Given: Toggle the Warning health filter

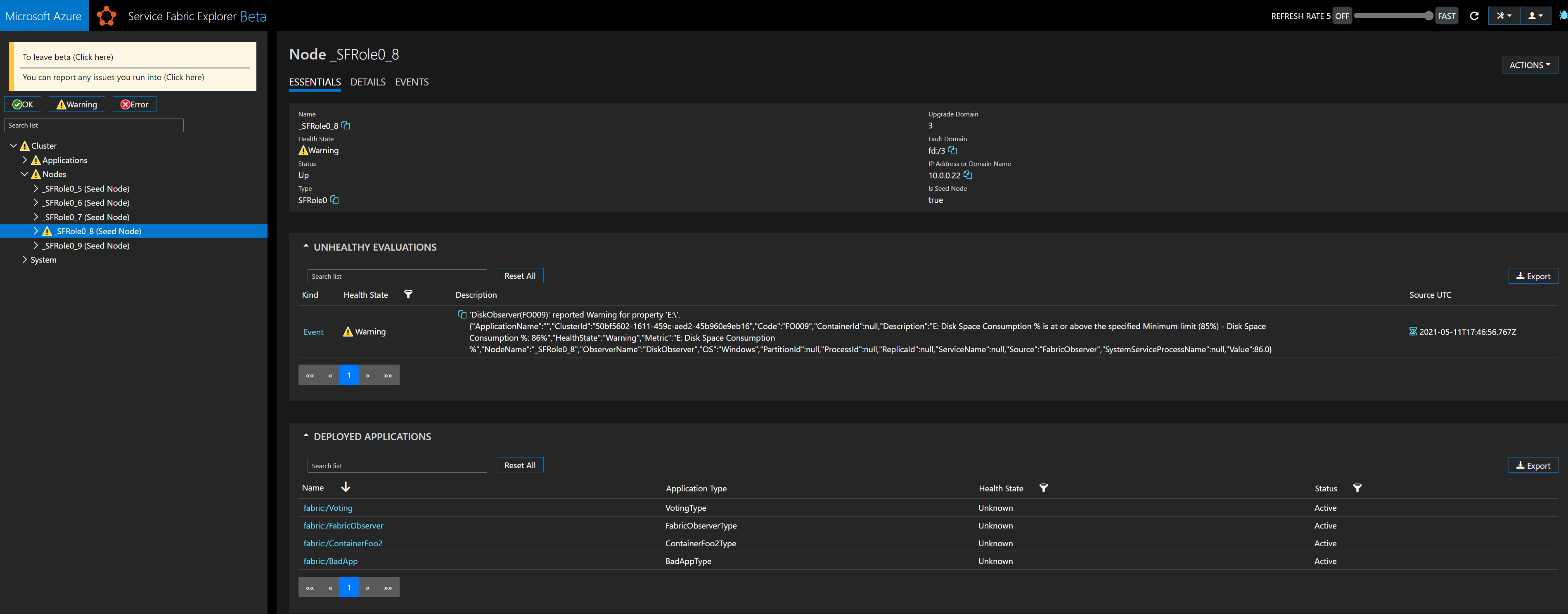Looking at the screenshot, I should coord(77,104).
